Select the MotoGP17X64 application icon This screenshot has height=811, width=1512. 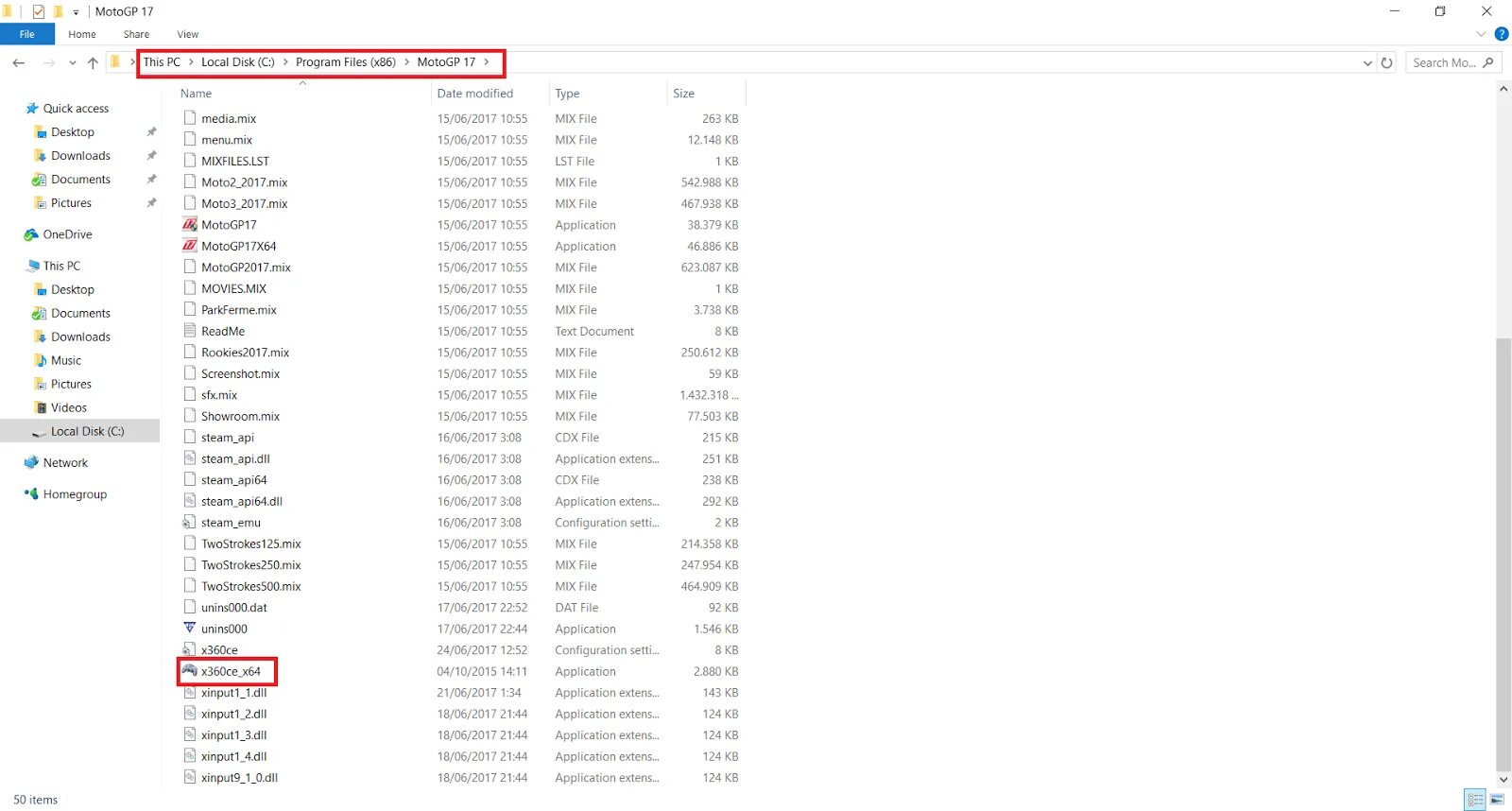coord(189,246)
